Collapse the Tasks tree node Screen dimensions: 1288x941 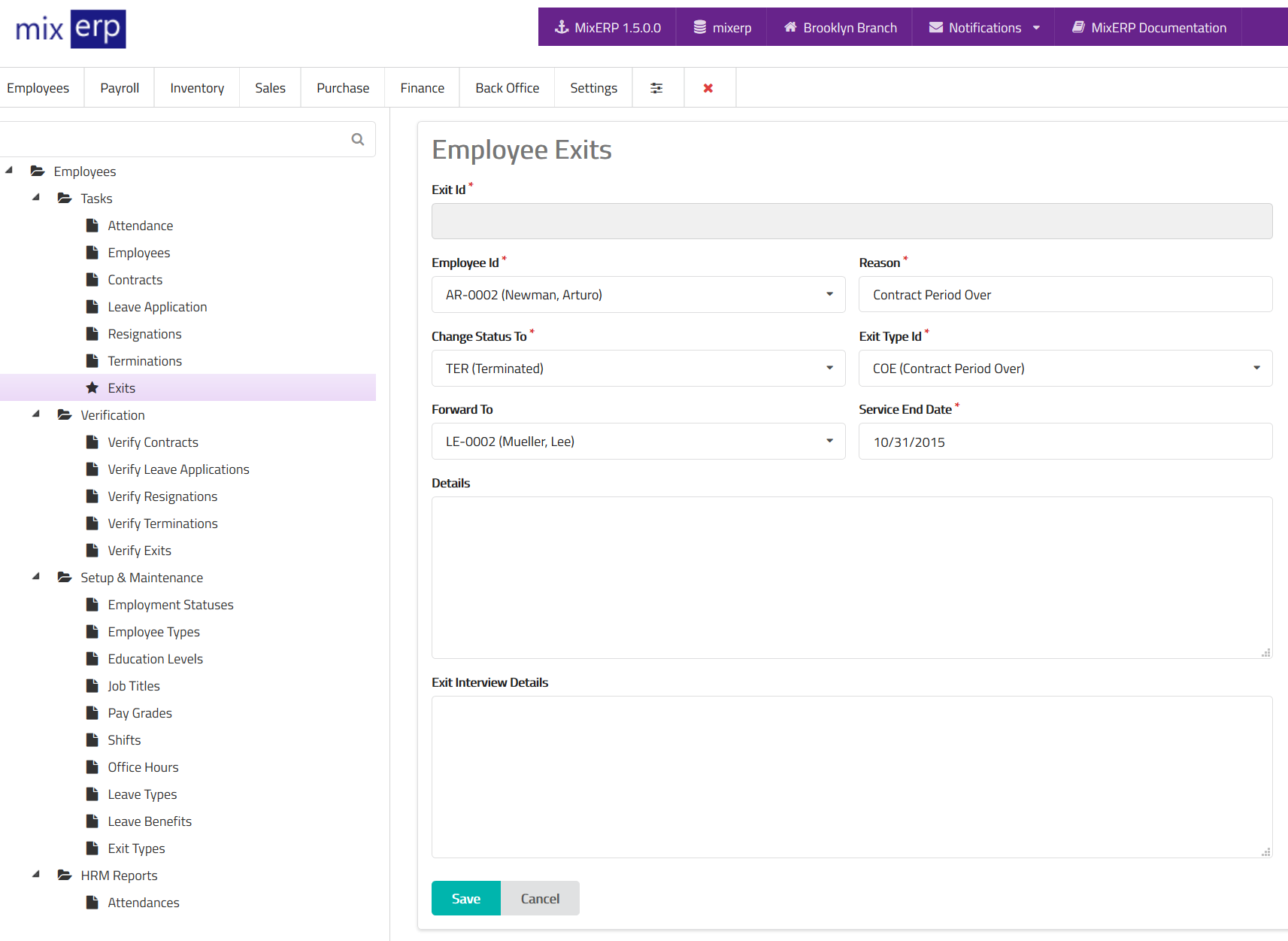[x=36, y=197]
